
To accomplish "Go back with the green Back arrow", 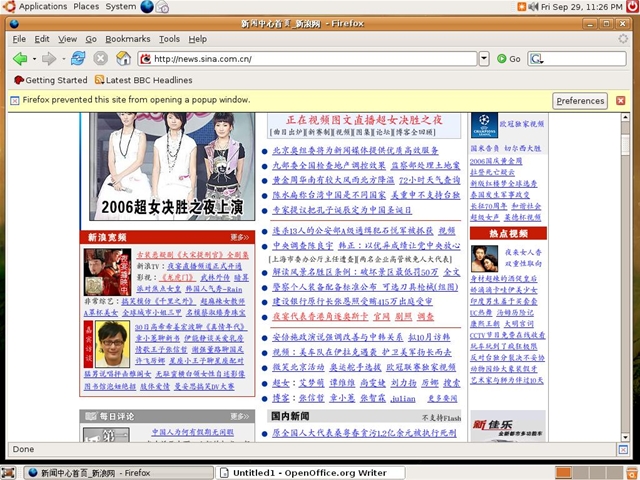I will click(x=20, y=59).
